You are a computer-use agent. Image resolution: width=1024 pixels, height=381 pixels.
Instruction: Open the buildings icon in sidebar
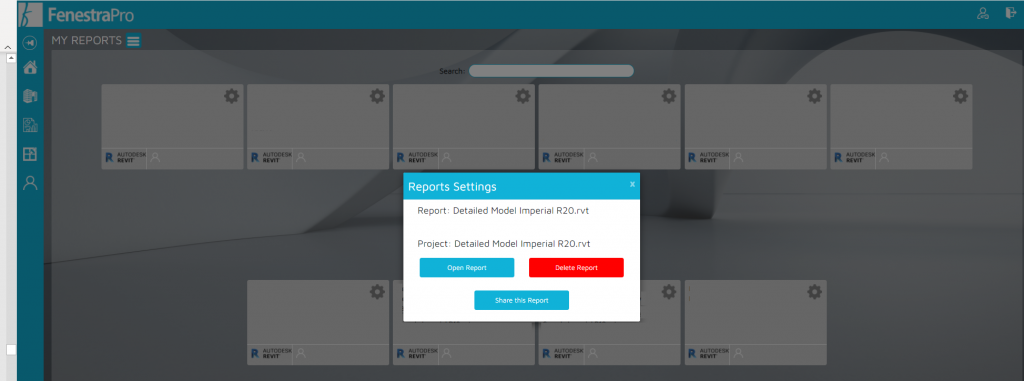click(30, 96)
